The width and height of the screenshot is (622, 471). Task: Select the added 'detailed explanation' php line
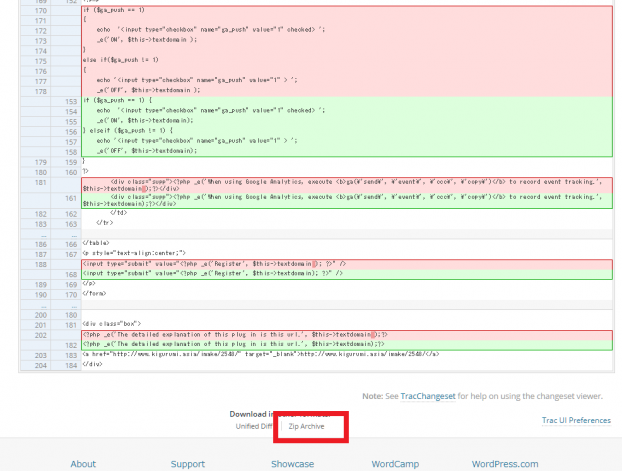[x=233, y=344]
